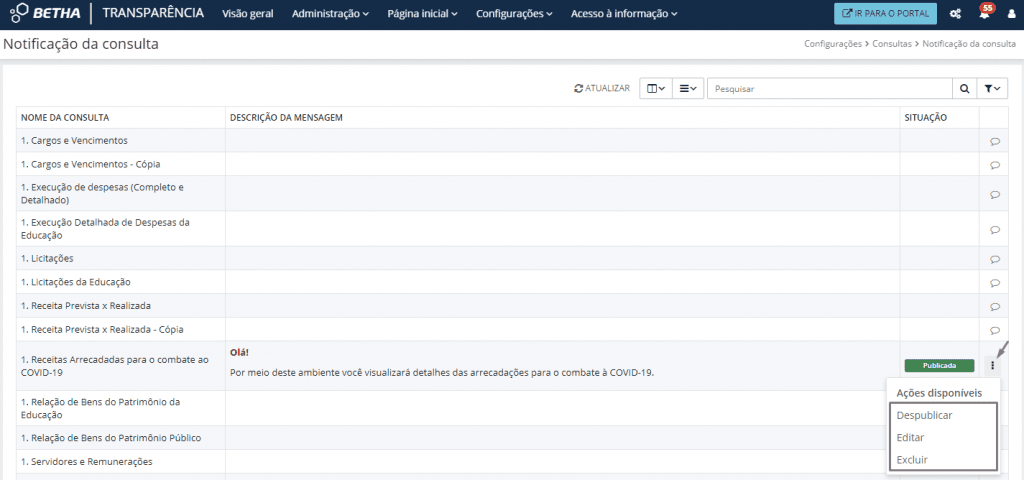Expand the column visibility dropdown
This screenshot has height=480, width=1024.
tap(656, 89)
